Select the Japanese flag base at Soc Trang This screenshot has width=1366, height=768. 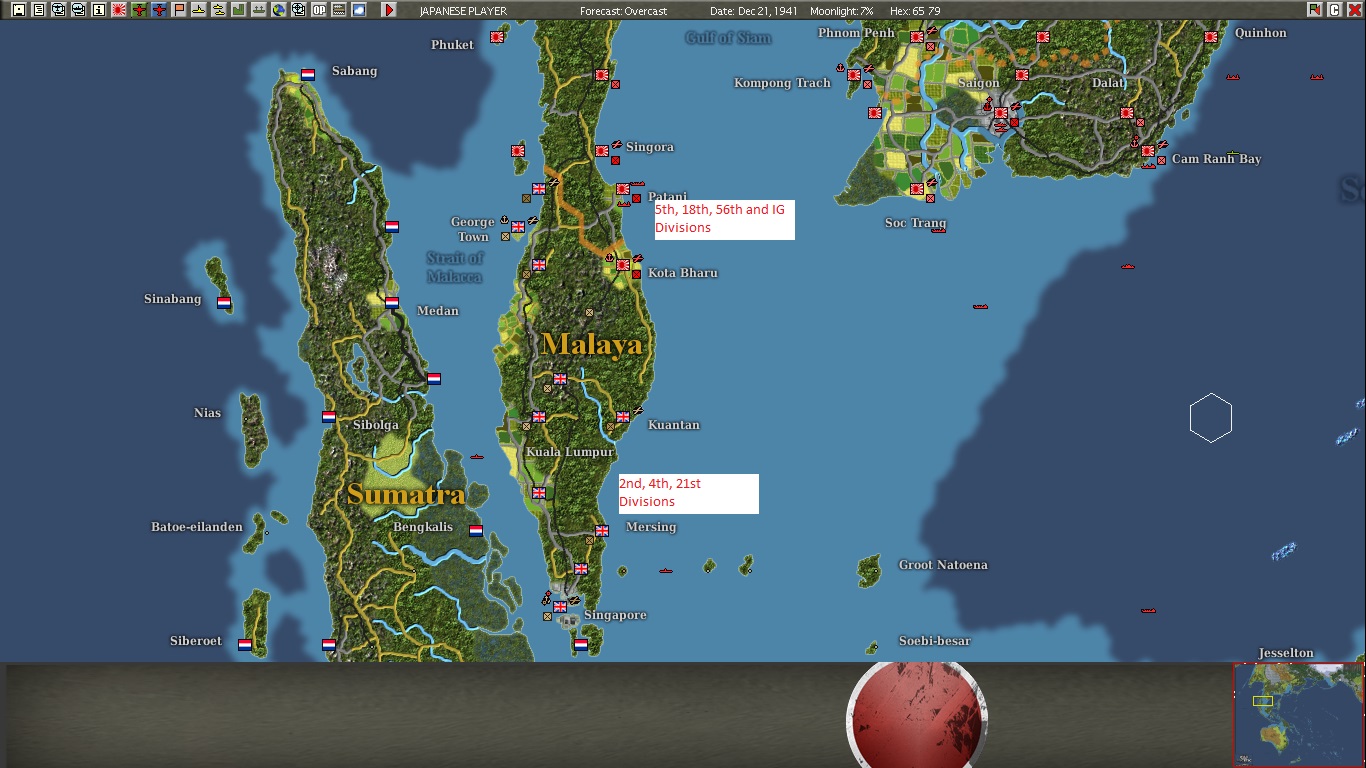(x=917, y=189)
